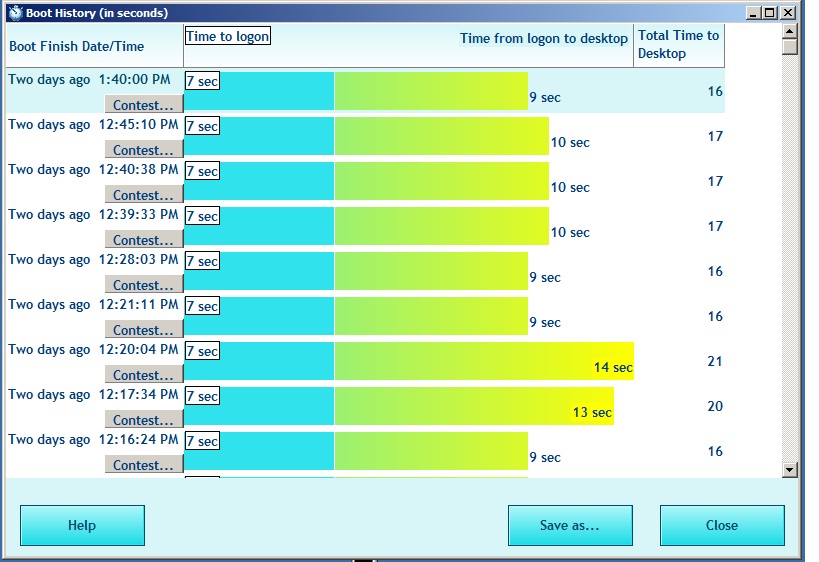The width and height of the screenshot is (819, 562).
Task: Click the Save as... button
Action: point(570,525)
